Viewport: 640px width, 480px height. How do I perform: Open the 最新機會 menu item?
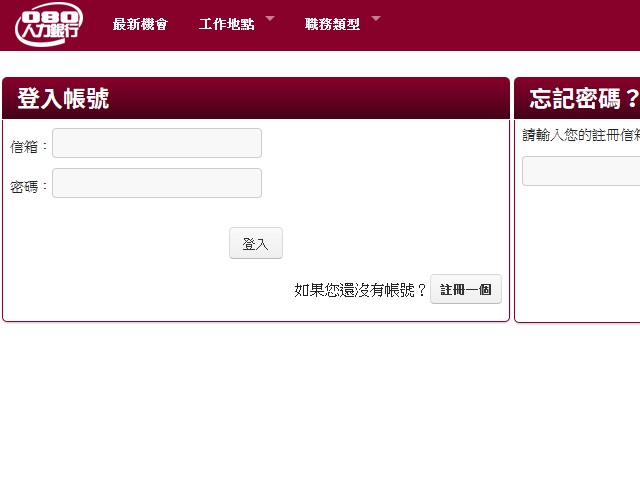click(x=140, y=25)
